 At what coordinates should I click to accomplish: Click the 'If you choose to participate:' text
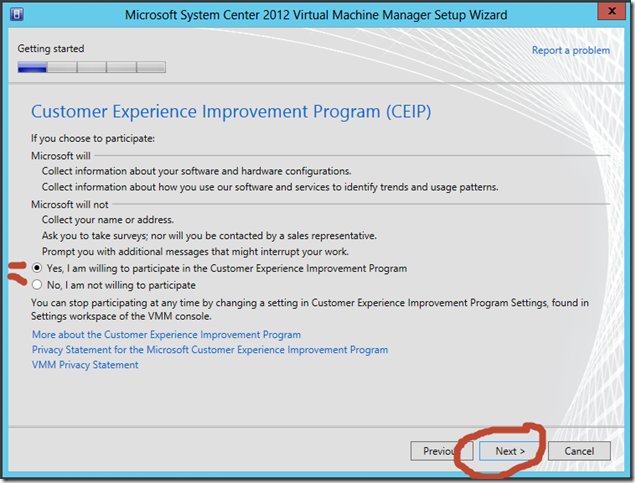(x=93, y=138)
